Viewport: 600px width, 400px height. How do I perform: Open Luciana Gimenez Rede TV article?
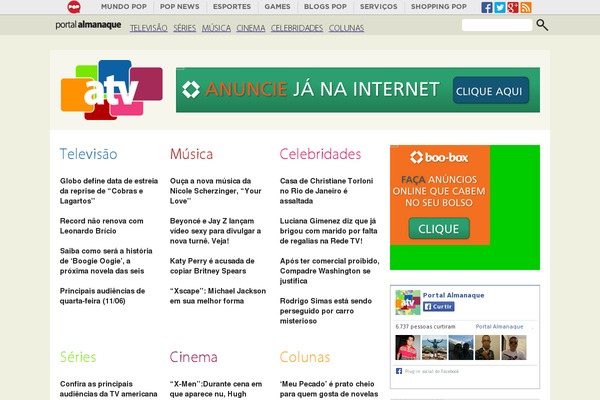pos(329,231)
